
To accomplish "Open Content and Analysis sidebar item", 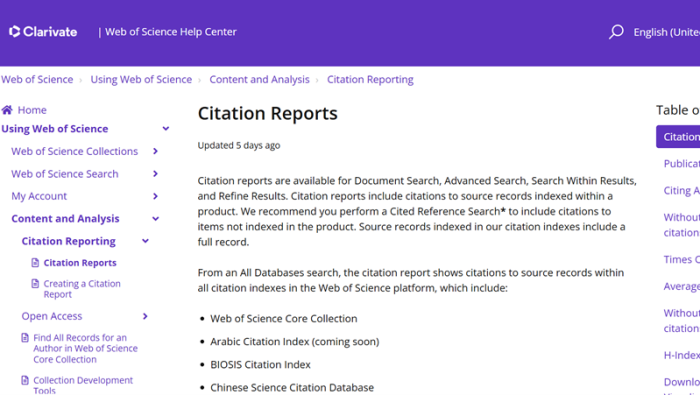I will tap(65, 219).
